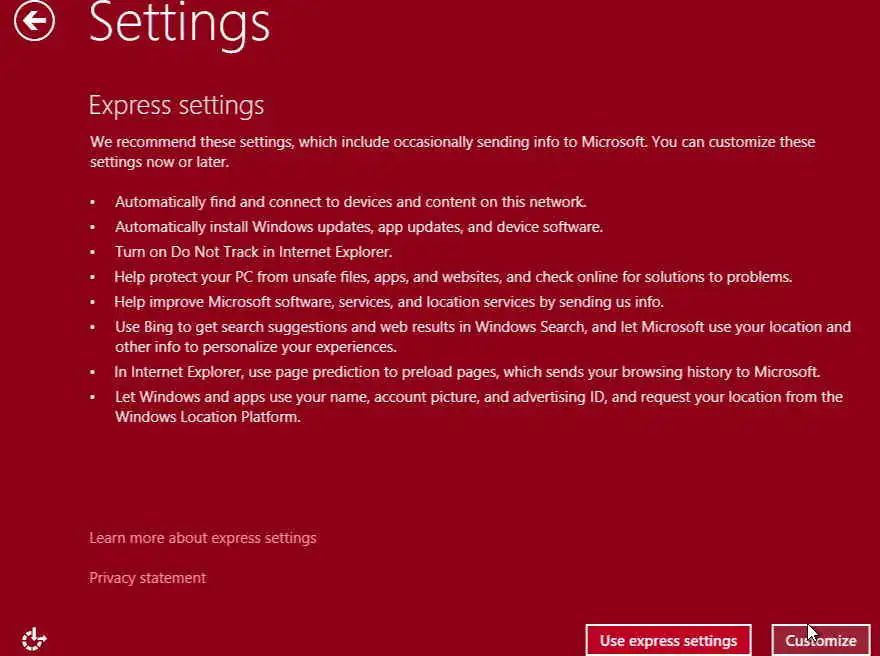880x656 pixels.
Task: Click the 'We recommend these settings' paragraph
Action: pyautogui.click(x=452, y=151)
